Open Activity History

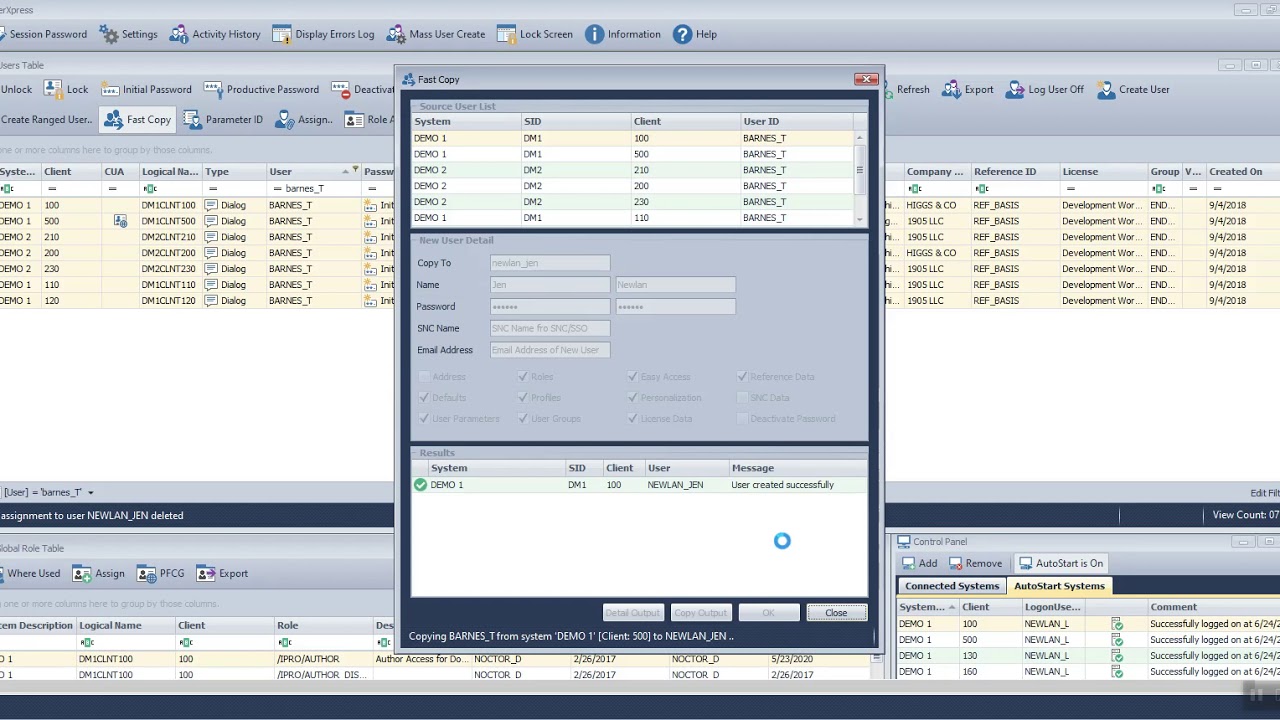pos(215,34)
